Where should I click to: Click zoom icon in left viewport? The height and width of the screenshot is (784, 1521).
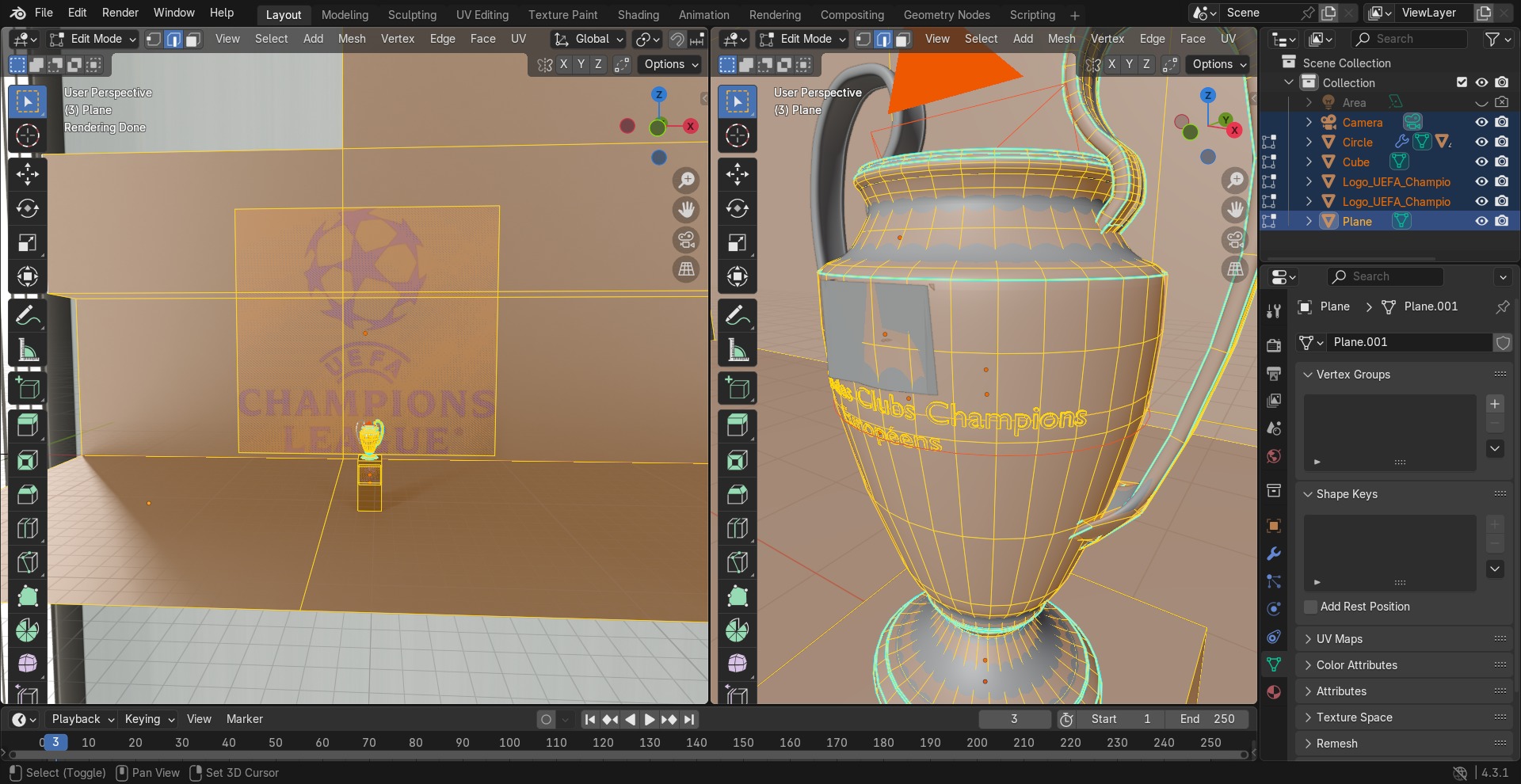point(686,181)
